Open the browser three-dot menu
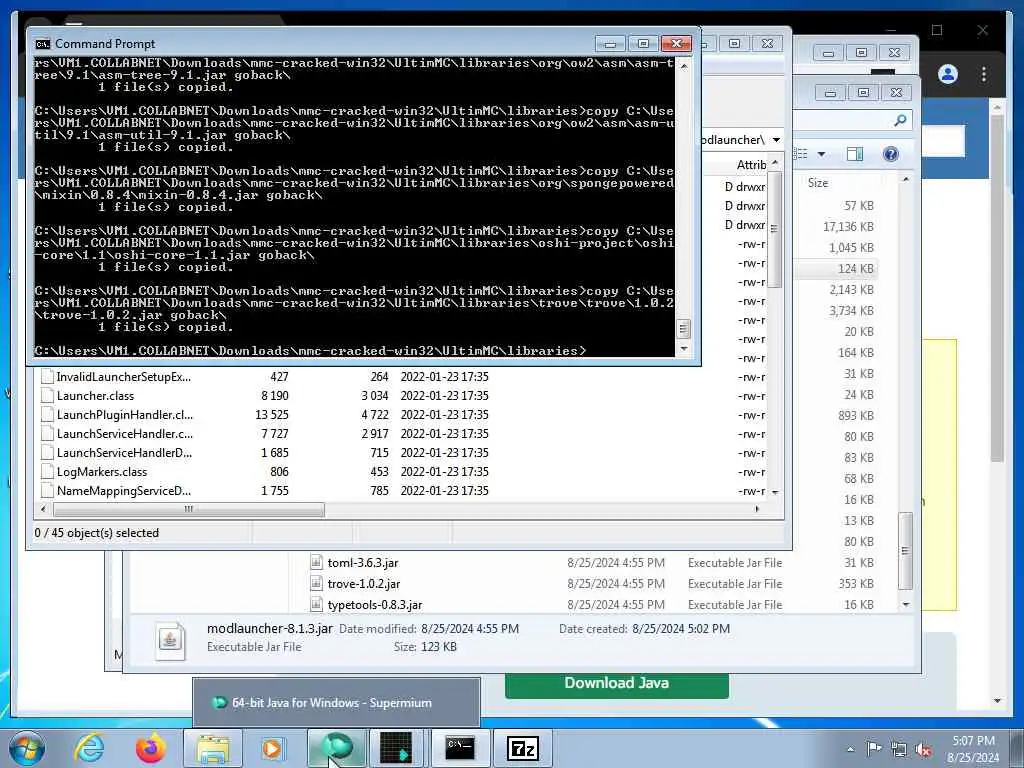The height and width of the screenshot is (768, 1024). pos(984,74)
